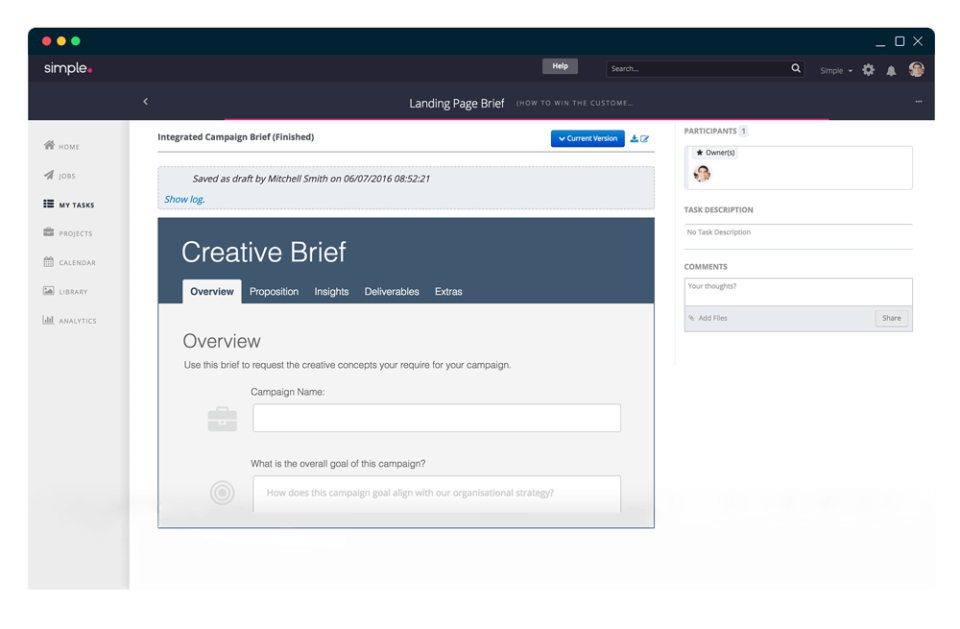Switch to the Overview tab

[212, 292]
